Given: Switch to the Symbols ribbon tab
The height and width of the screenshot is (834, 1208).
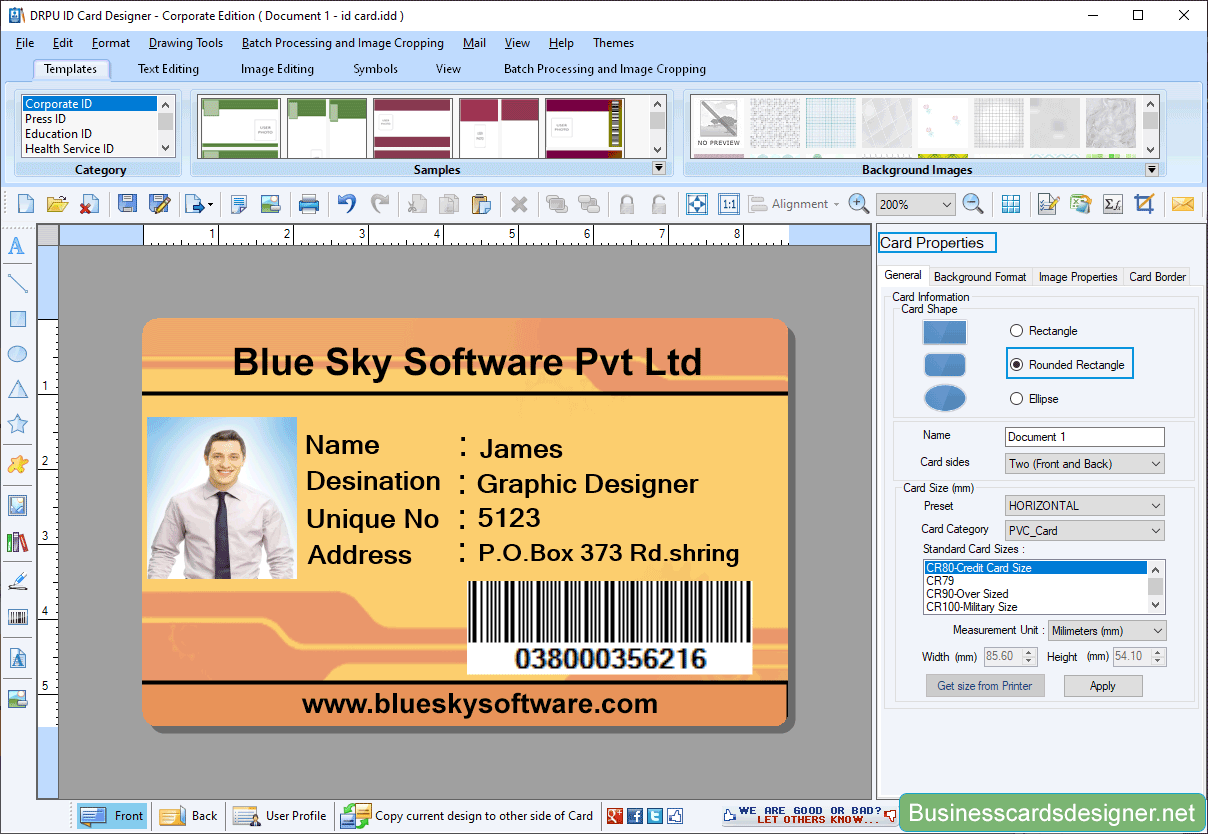Looking at the screenshot, I should tap(375, 69).
